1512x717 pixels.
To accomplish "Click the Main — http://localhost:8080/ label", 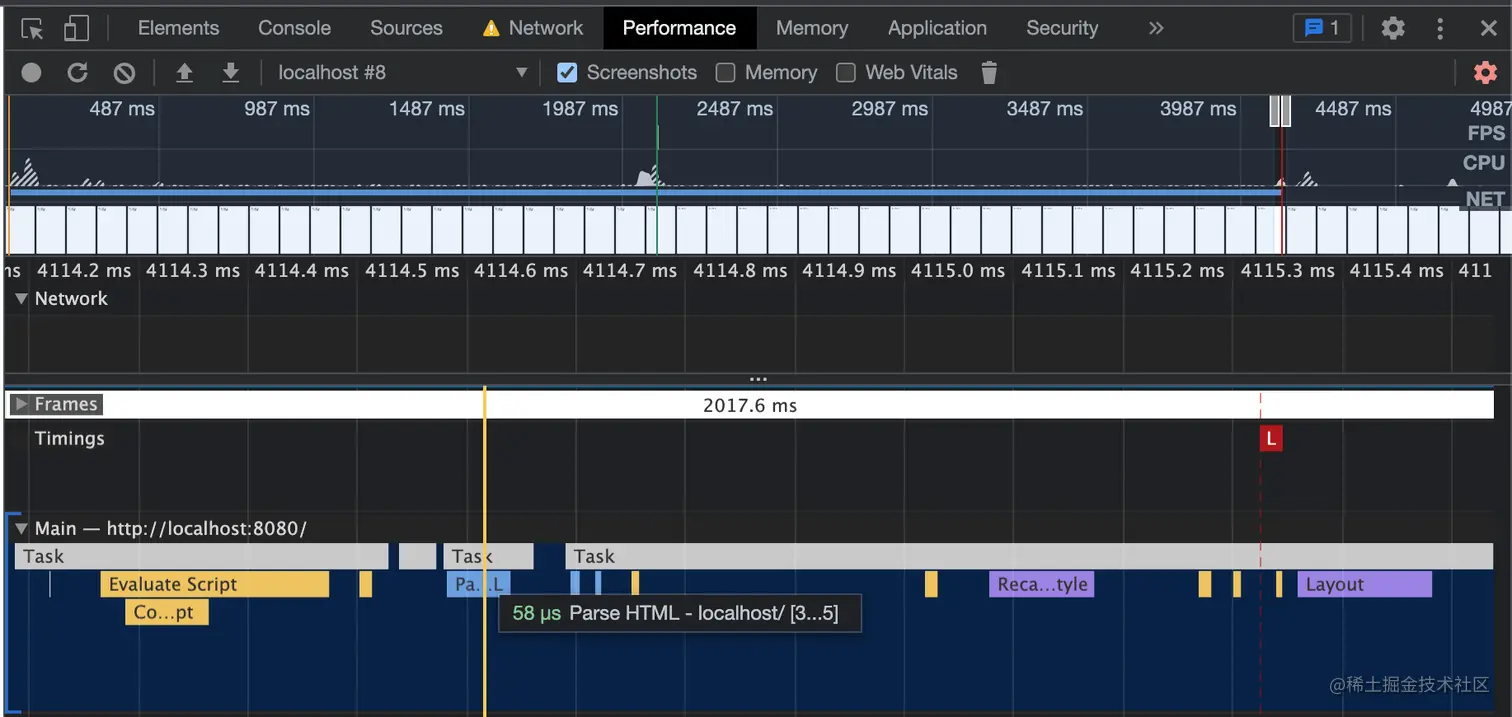I will (170, 529).
